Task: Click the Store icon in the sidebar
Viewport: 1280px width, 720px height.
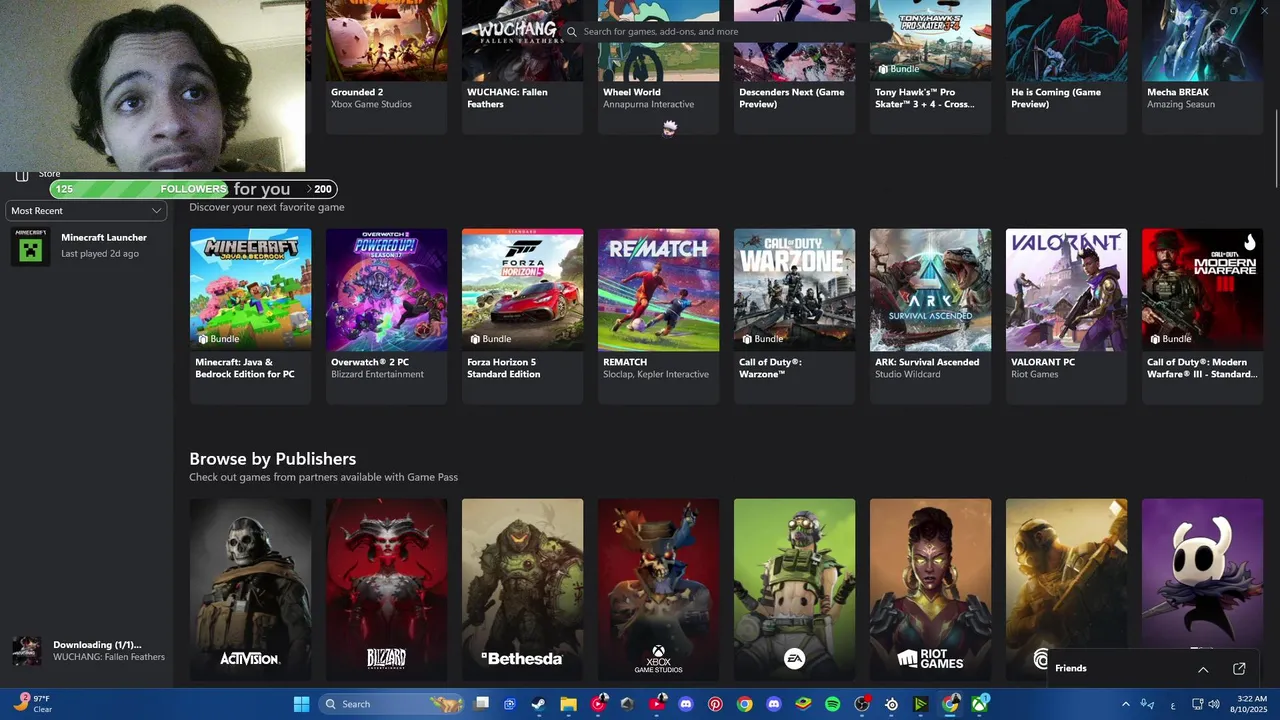Action: point(22,175)
